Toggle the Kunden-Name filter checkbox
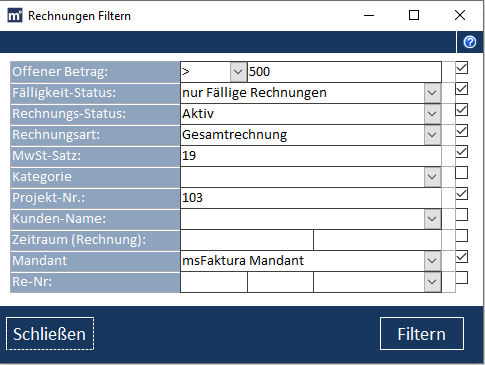Image resolution: width=485 pixels, height=365 pixels. pos(462,215)
